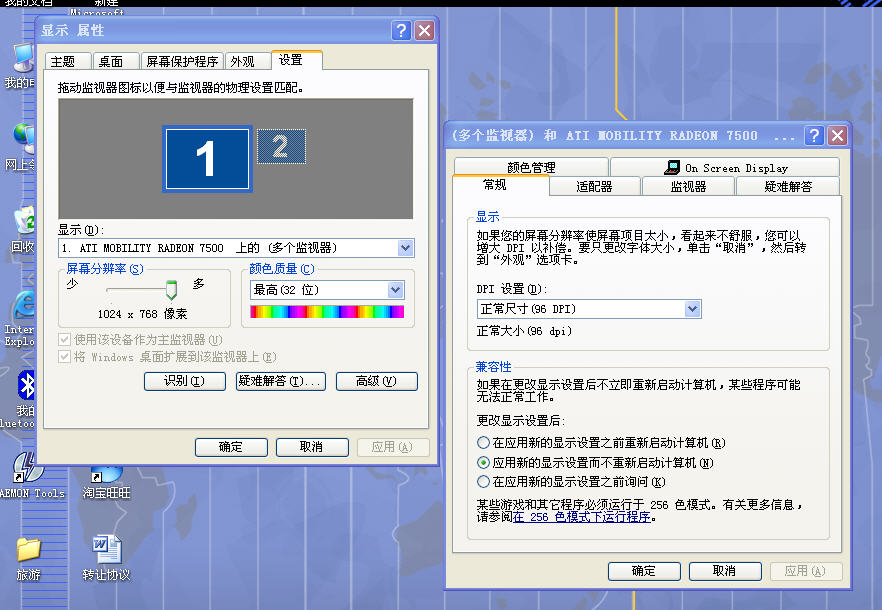
Task: Switch to the 桌面 tab
Action: pyautogui.click(x=116, y=61)
